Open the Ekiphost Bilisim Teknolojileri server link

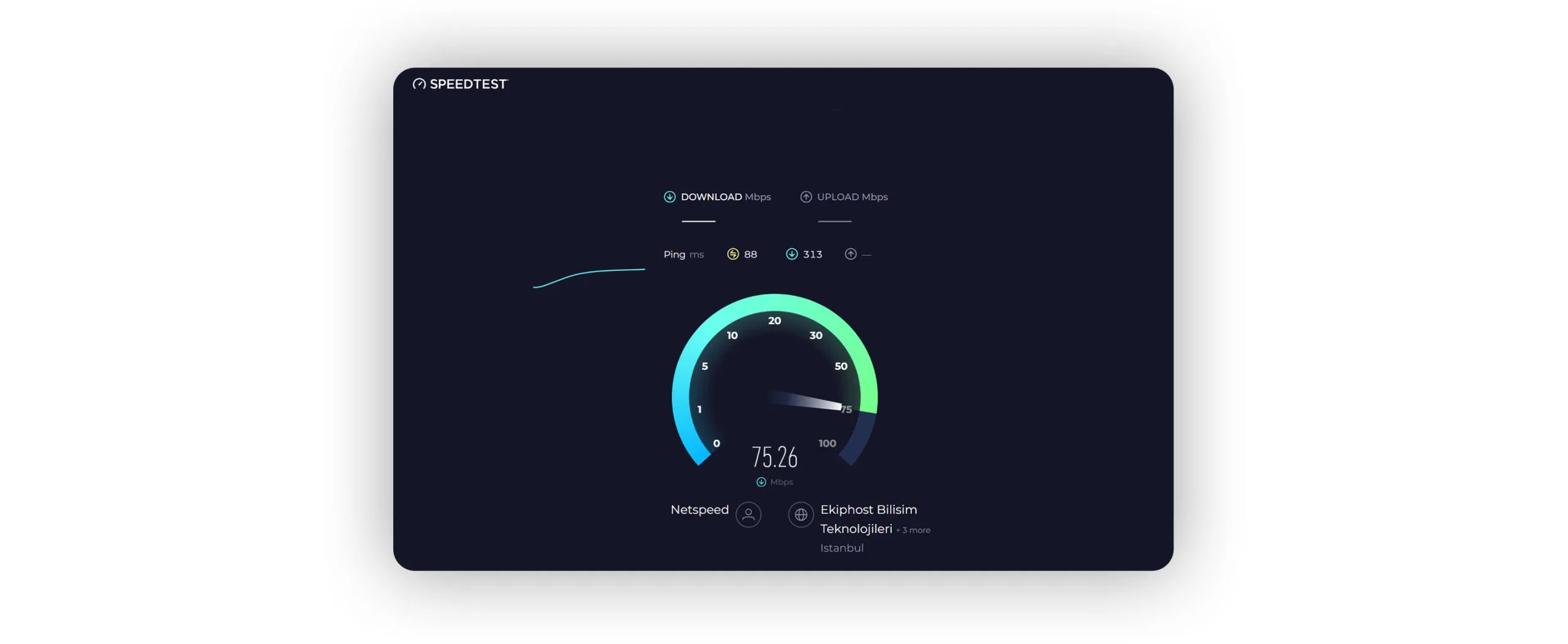point(868,518)
